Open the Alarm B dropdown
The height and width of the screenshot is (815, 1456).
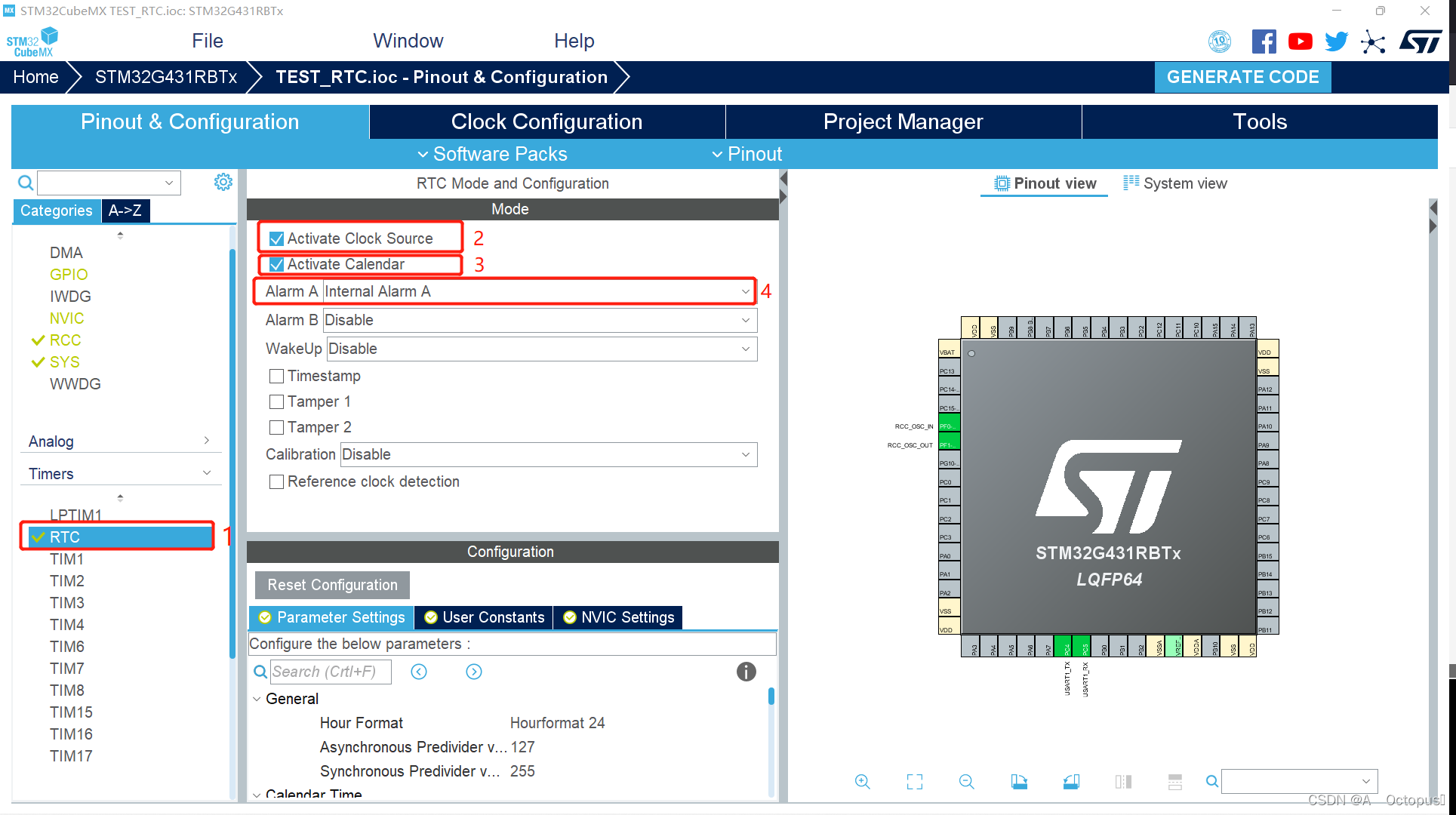point(540,320)
